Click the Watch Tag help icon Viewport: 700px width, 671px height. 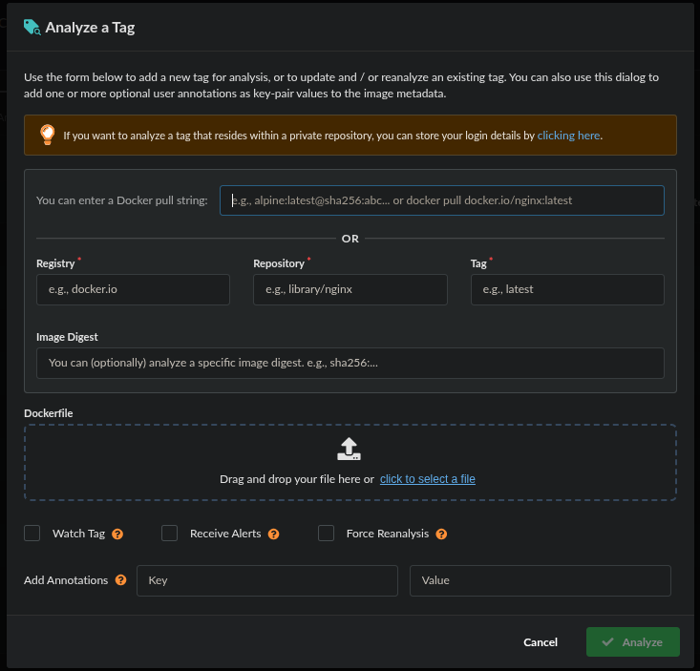point(118,534)
